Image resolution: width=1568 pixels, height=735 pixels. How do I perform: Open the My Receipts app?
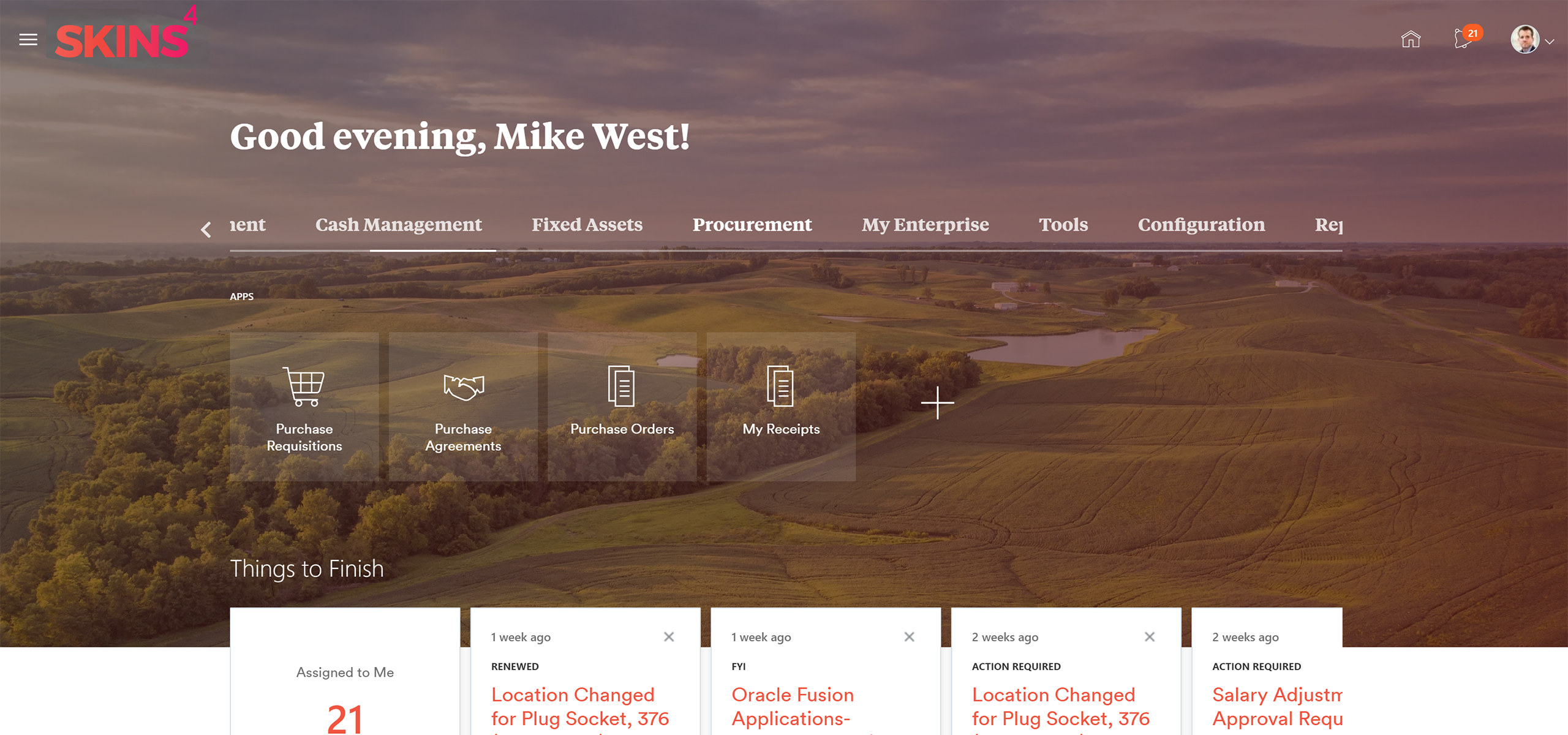click(x=781, y=407)
